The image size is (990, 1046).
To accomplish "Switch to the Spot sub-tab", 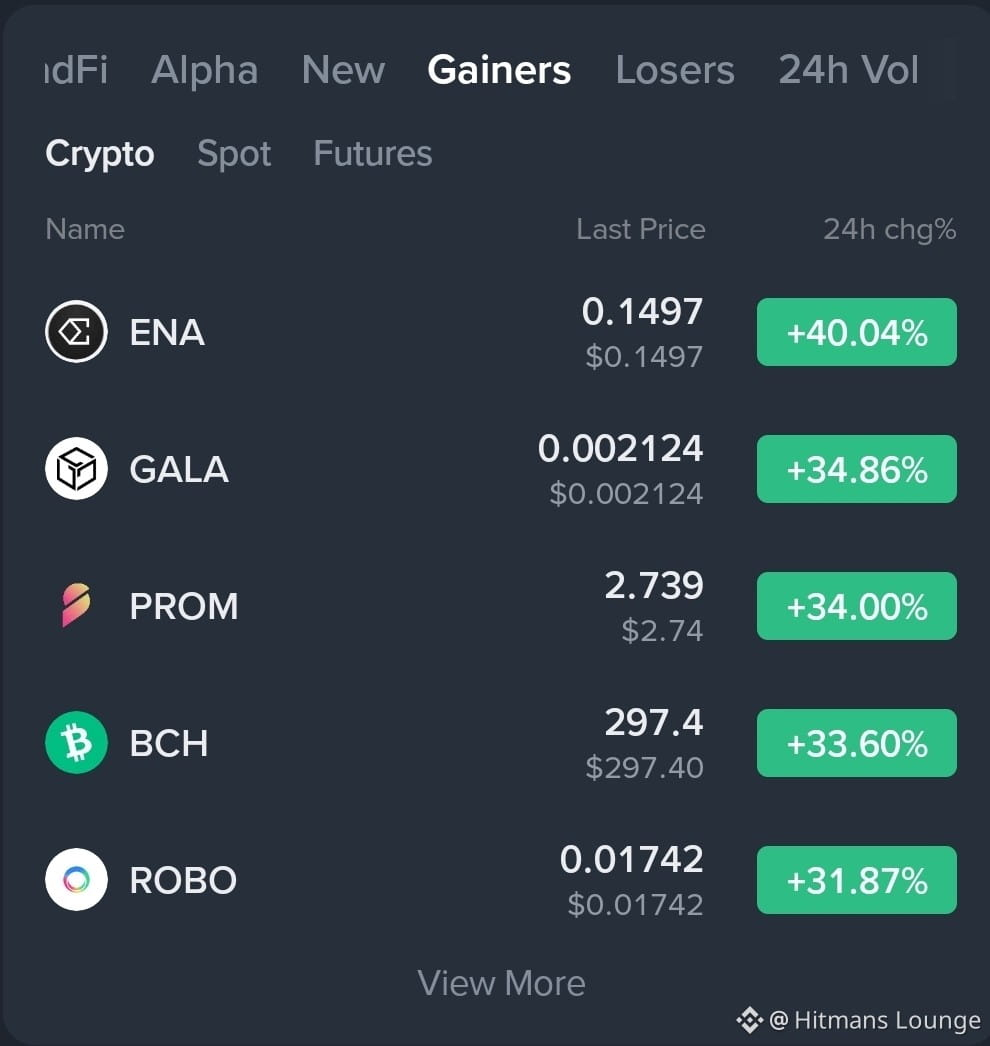I will point(234,153).
